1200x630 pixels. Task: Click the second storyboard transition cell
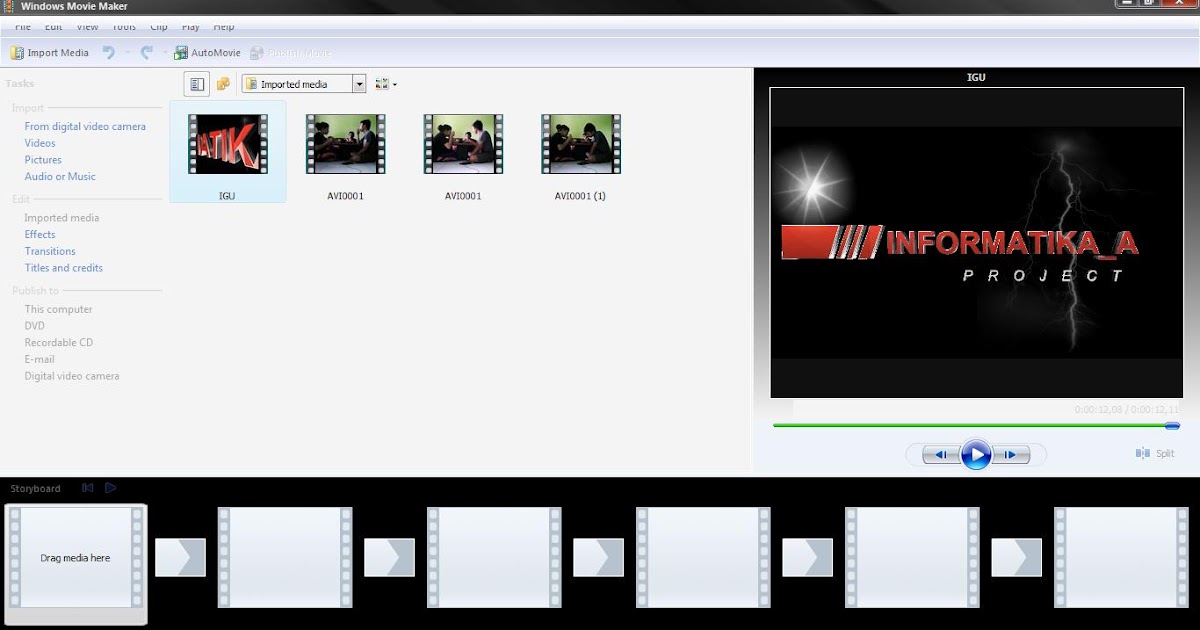point(389,557)
